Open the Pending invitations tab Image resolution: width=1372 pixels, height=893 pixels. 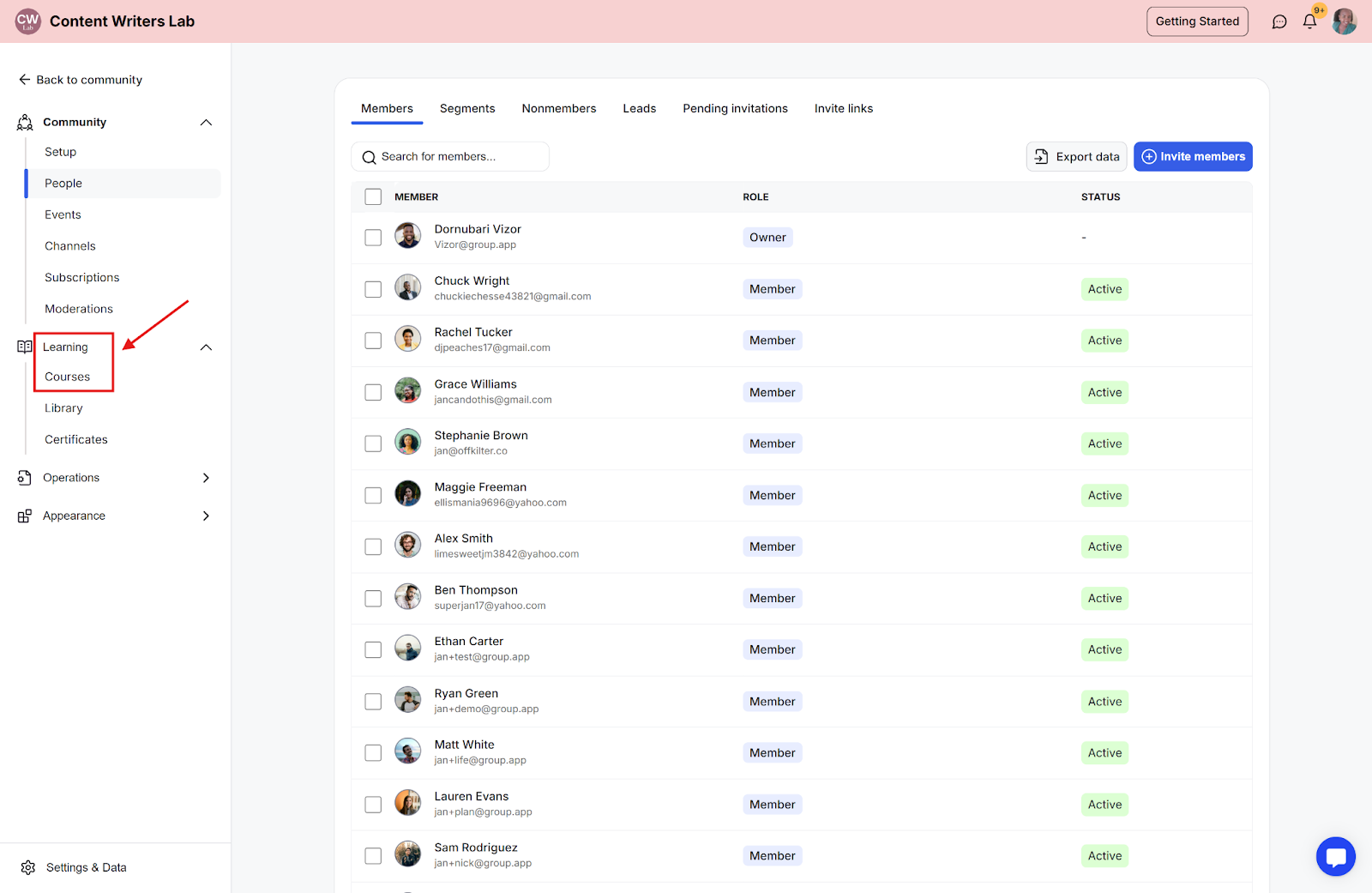tap(735, 108)
